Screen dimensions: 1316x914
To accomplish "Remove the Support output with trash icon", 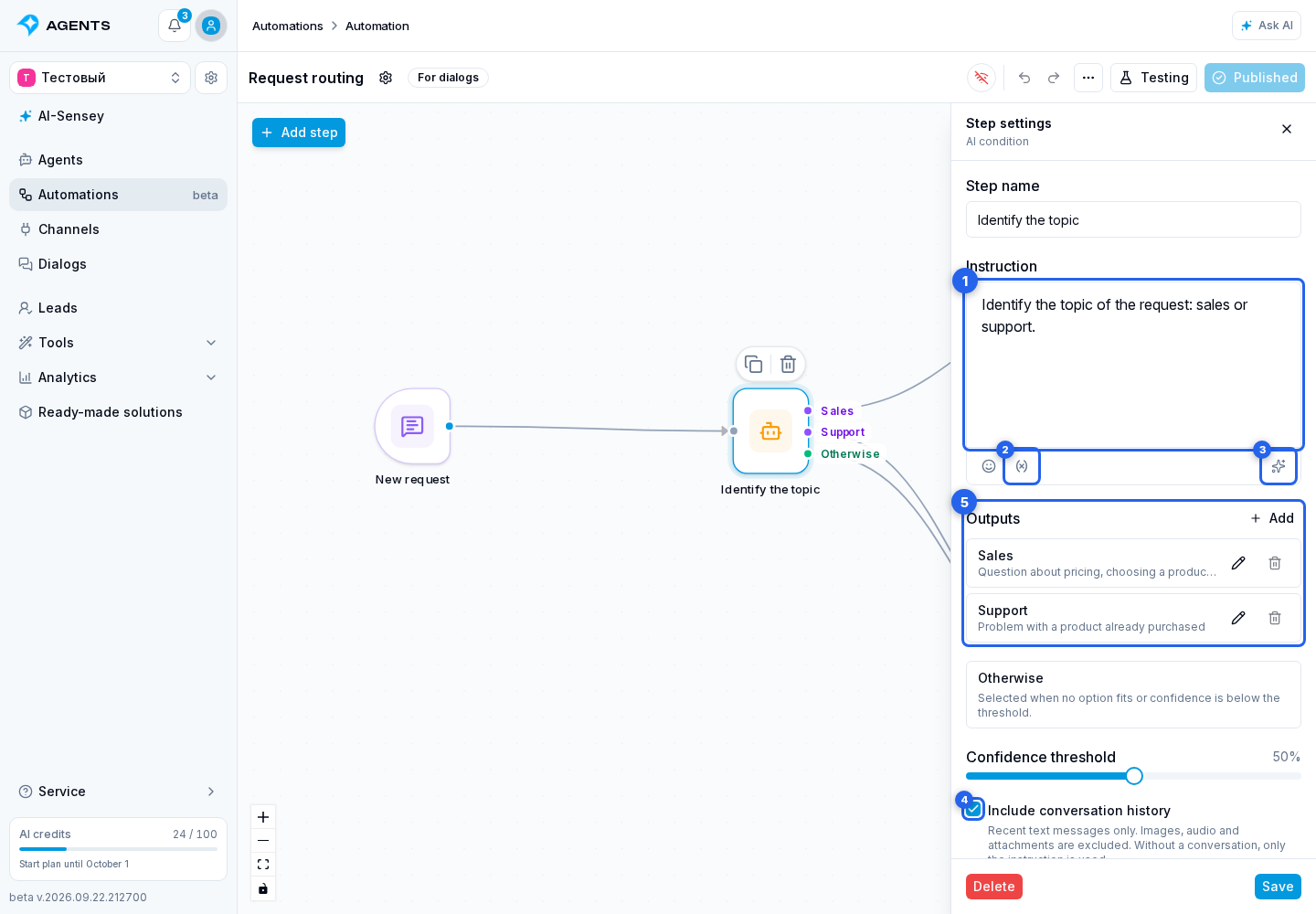I will [1275, 618].
